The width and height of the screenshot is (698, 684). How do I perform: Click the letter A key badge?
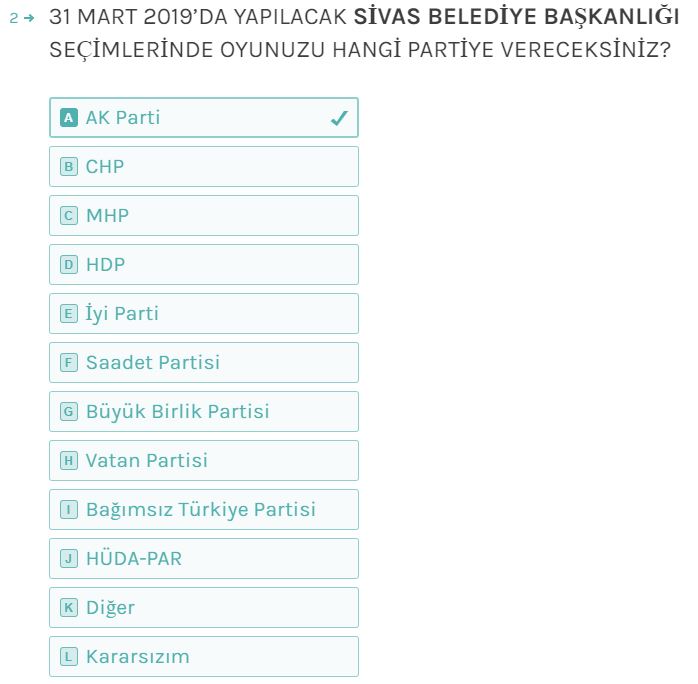(69, 118)
